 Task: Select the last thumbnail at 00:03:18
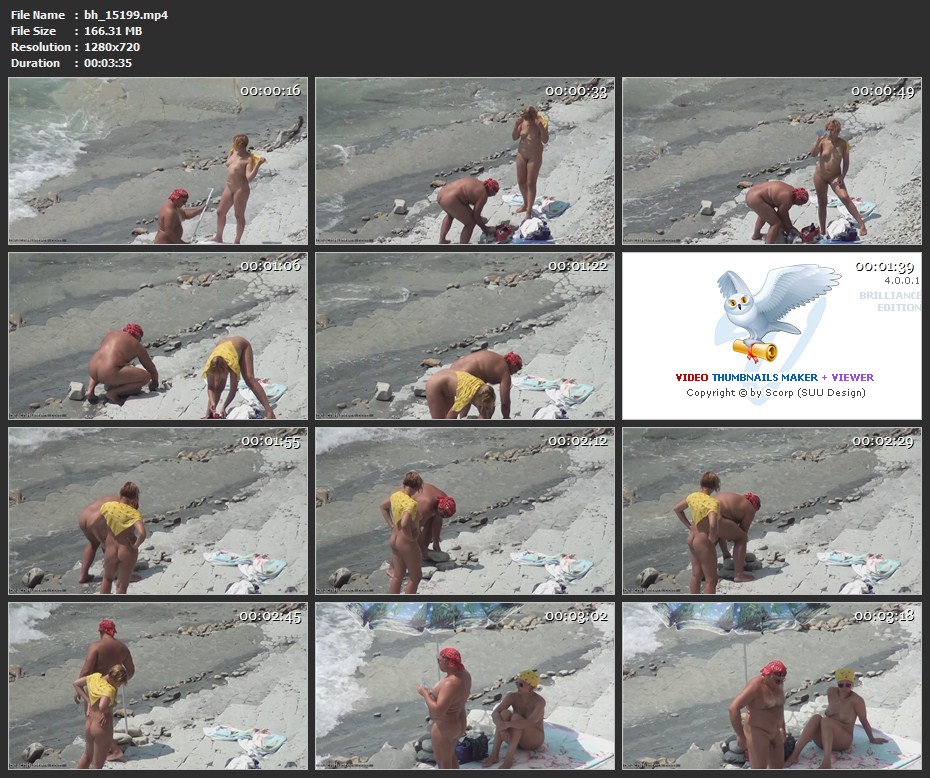click(x=772, y=686)
